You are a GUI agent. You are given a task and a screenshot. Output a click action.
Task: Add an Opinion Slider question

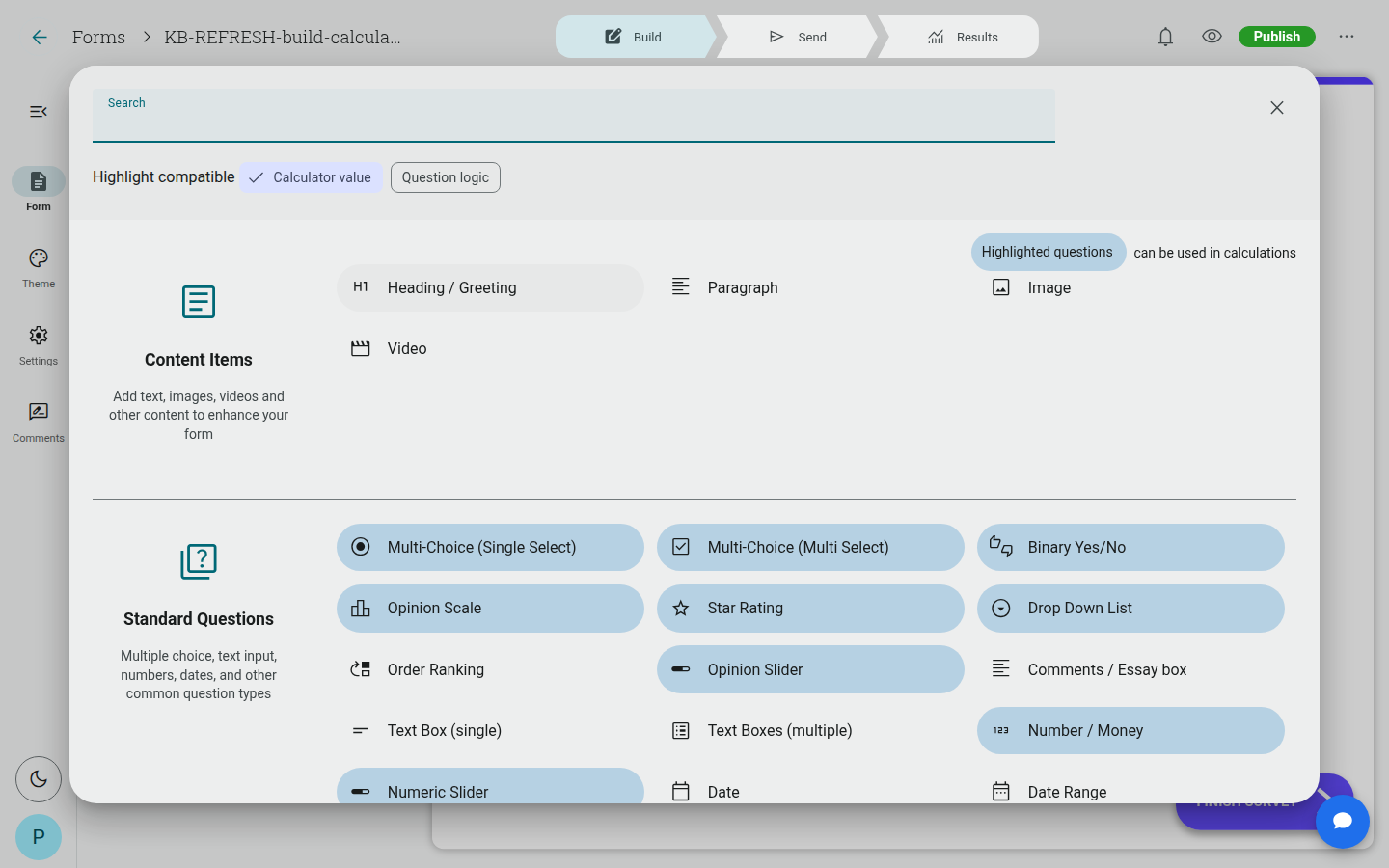pyautogui.click(x=810, y=669)
